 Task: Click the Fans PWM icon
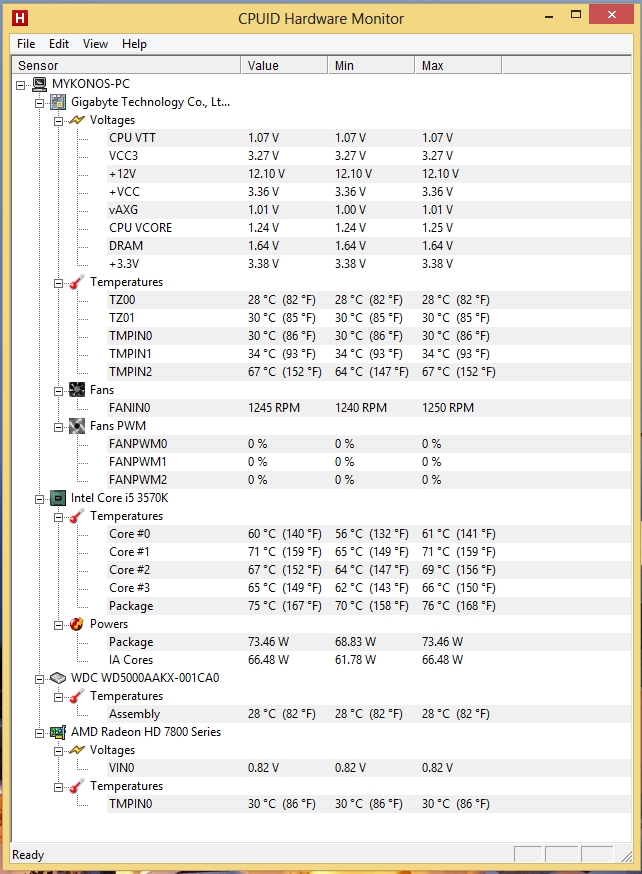click(x=77, y=426)
